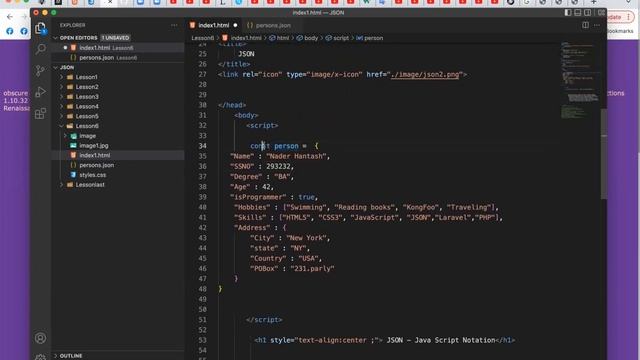Collapse the Lesson6 folder
The height and width of the screenshot is (360, 640).
[87, 126]
